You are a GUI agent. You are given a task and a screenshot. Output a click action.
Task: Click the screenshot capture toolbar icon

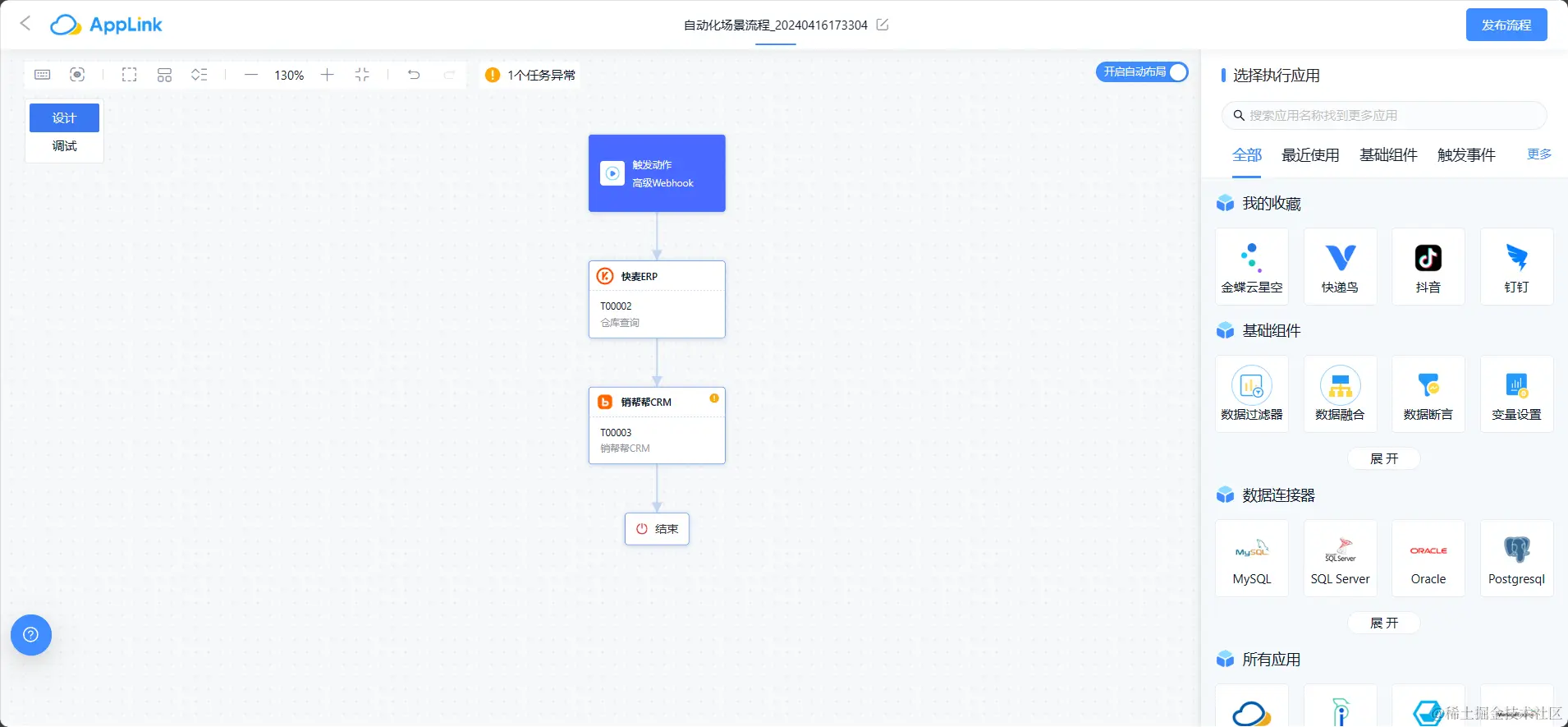tap(77, 75)
